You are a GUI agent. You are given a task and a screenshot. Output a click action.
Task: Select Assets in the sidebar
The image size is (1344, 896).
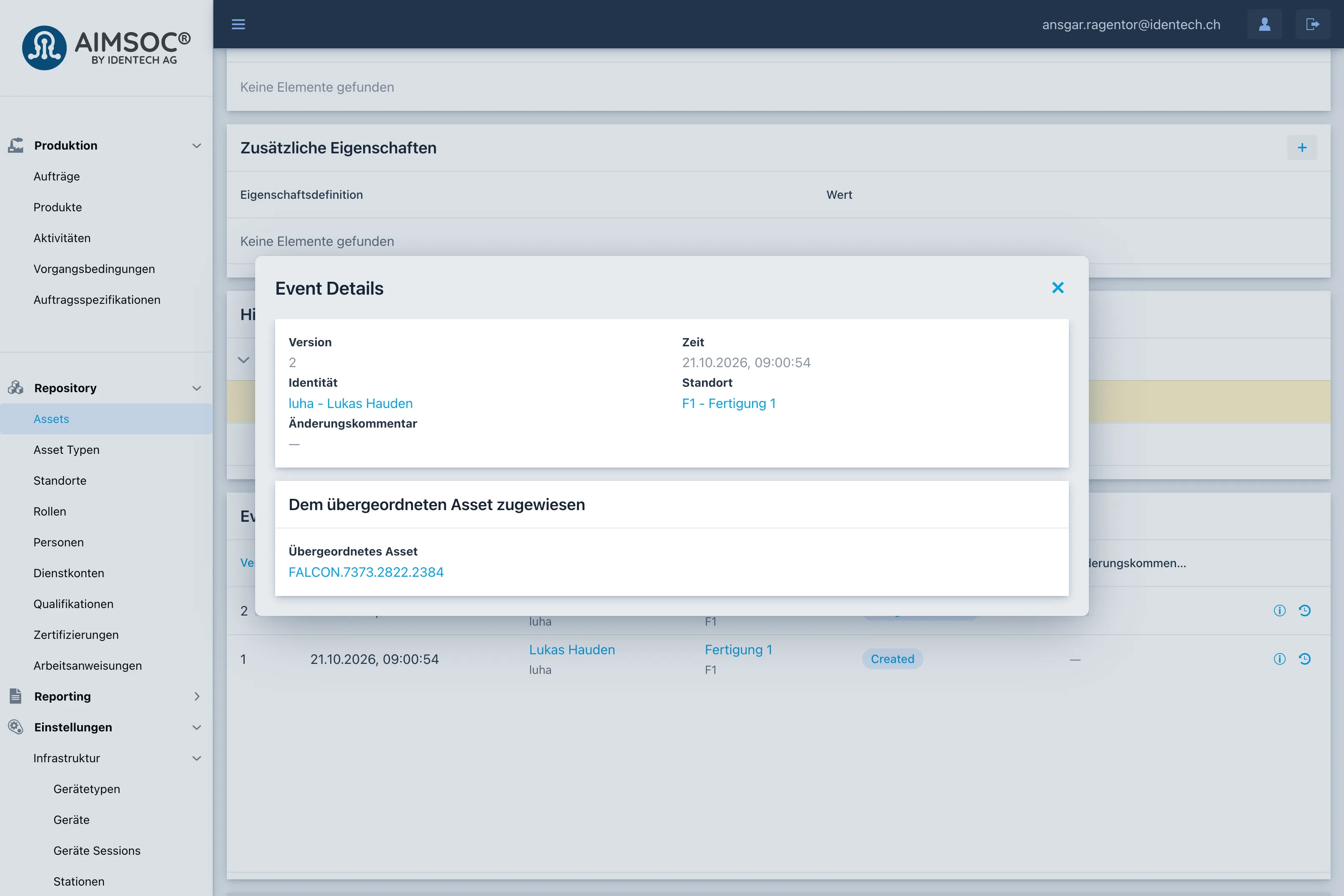click(x=106, y=419)
